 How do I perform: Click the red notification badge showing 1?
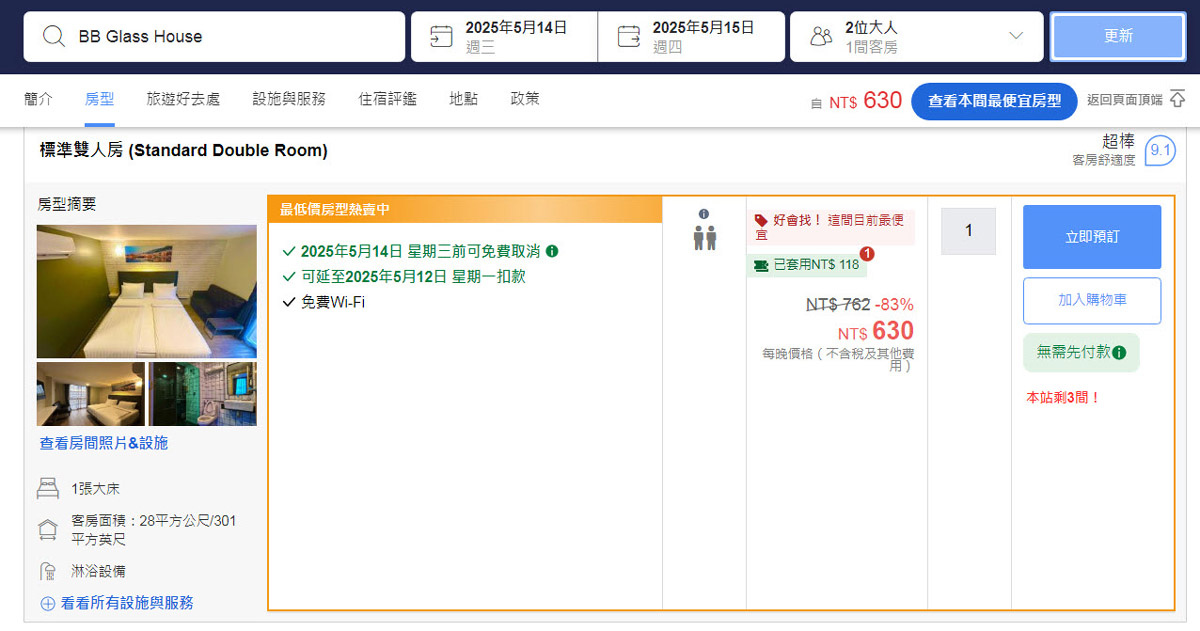(x=867, y=253)
